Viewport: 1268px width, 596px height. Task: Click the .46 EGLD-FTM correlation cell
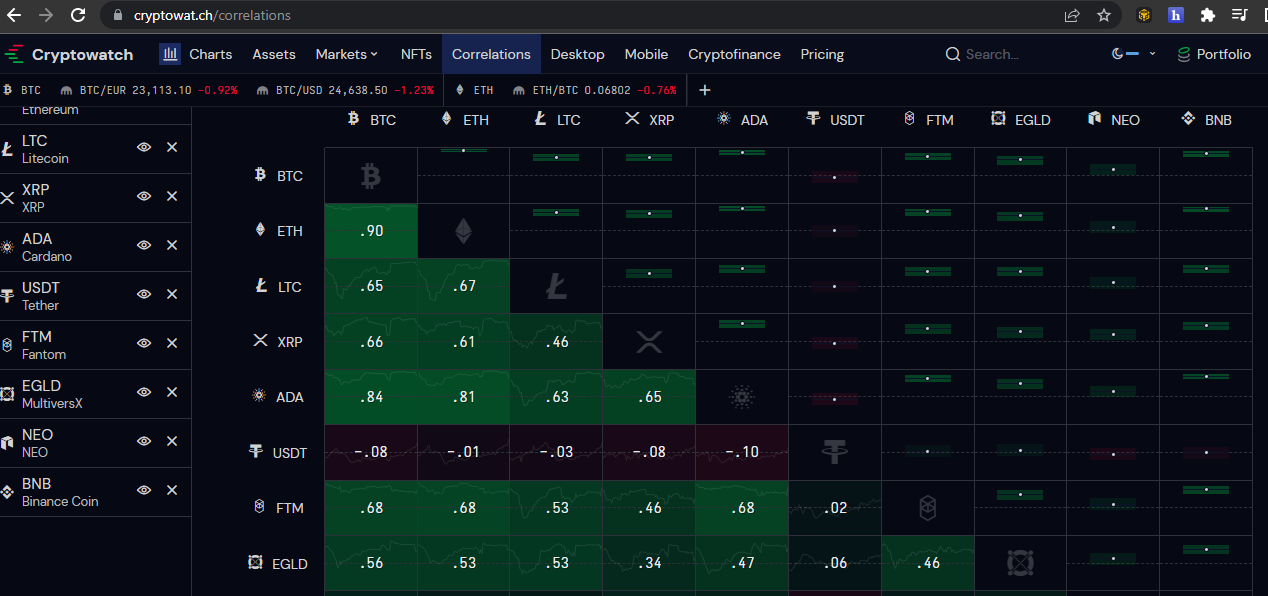click(928, 563)
